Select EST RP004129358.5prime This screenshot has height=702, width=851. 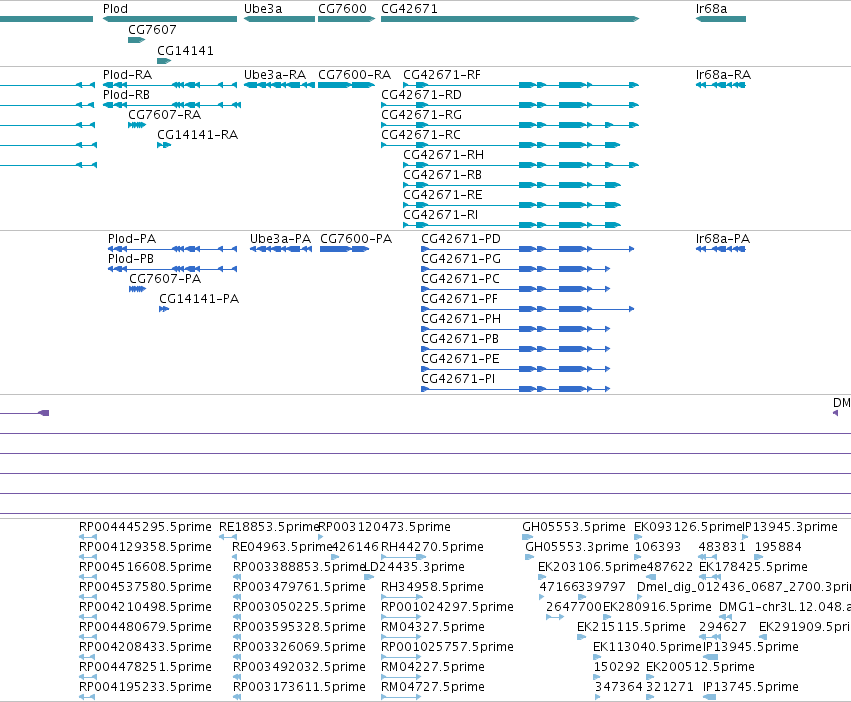pyautogui.click(x=145, y=546)
